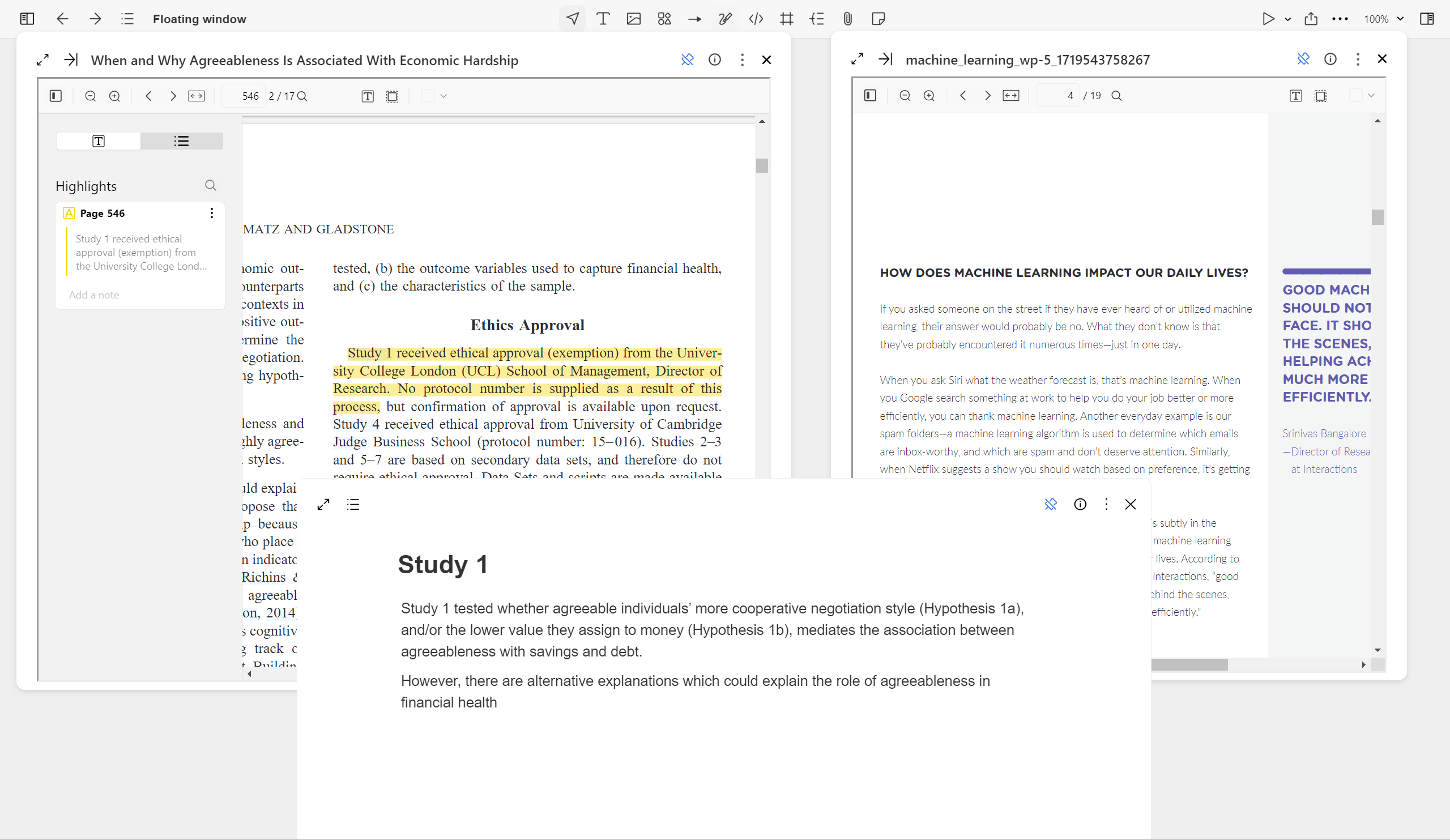Open outline list in Study 1 note window
This screenshot has height=840, width=1450.
[x=353, y=505]
